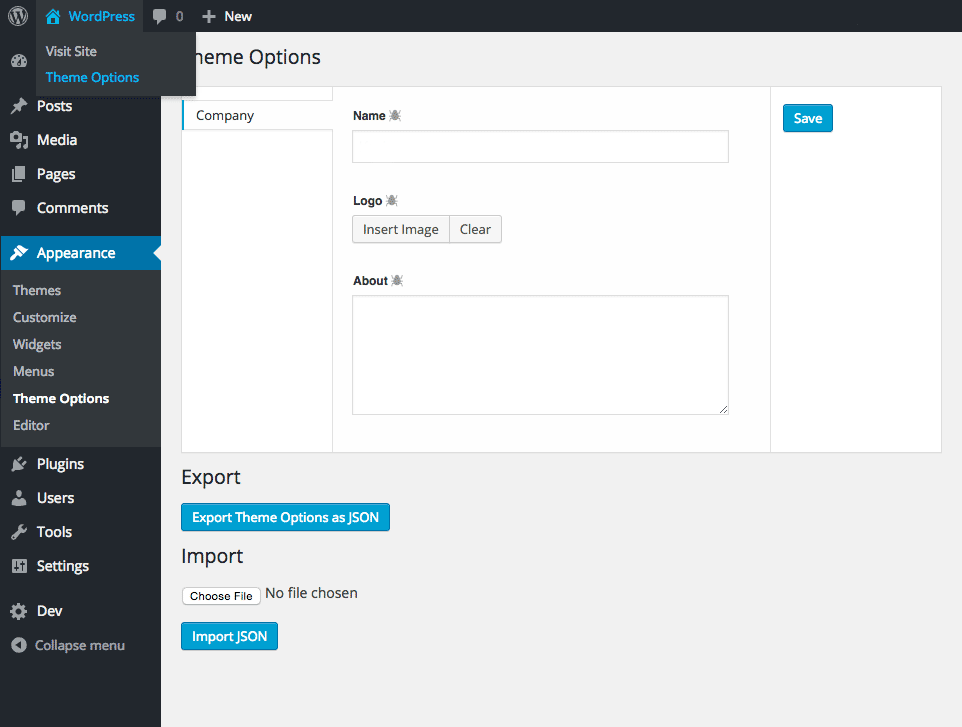Select Theme Options in Appearance submenu
Screen dimensions: 962x727
[x=61, y=398]
